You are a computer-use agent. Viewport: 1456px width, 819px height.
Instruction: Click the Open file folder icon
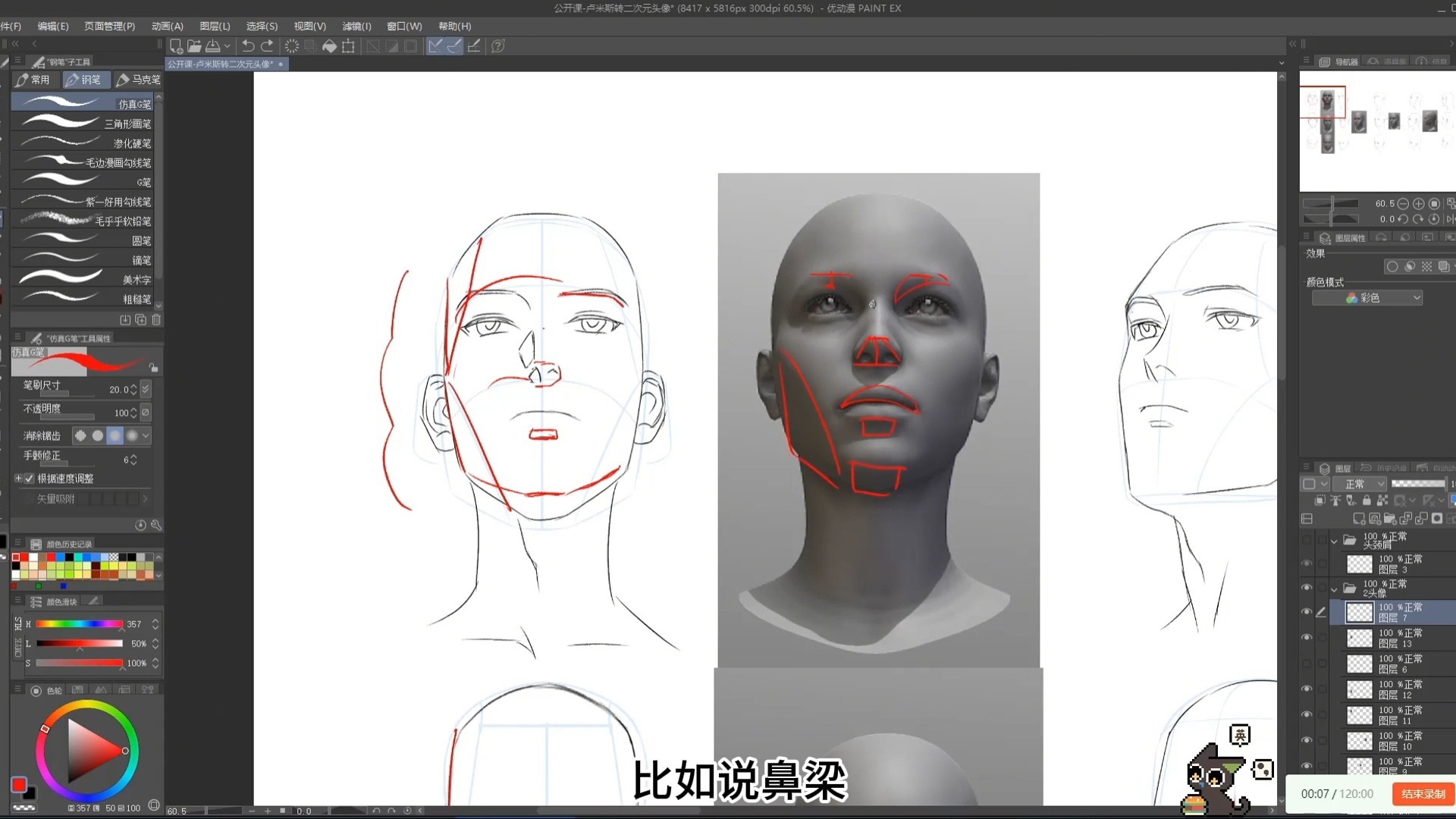(x=194, y=46)
